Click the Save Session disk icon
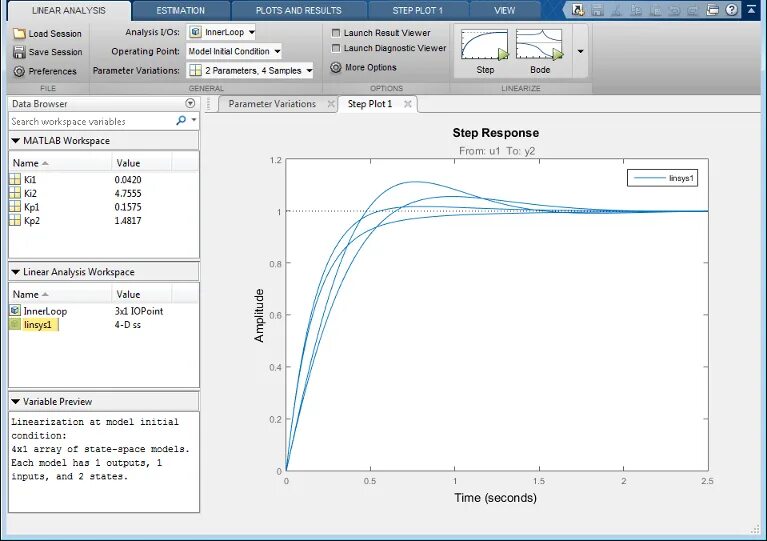 tap(19, 52)
